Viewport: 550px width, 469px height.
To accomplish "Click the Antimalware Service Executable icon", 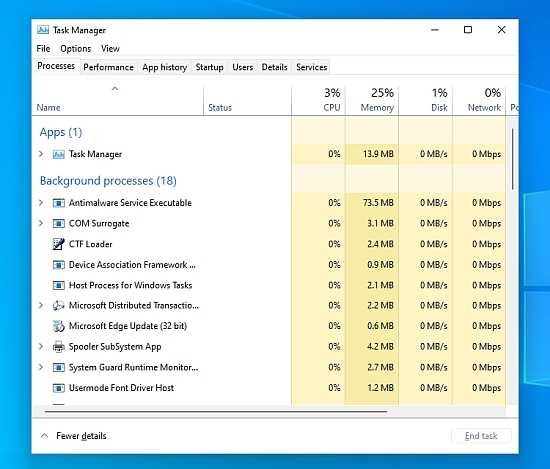I will (x=58, y=203).
